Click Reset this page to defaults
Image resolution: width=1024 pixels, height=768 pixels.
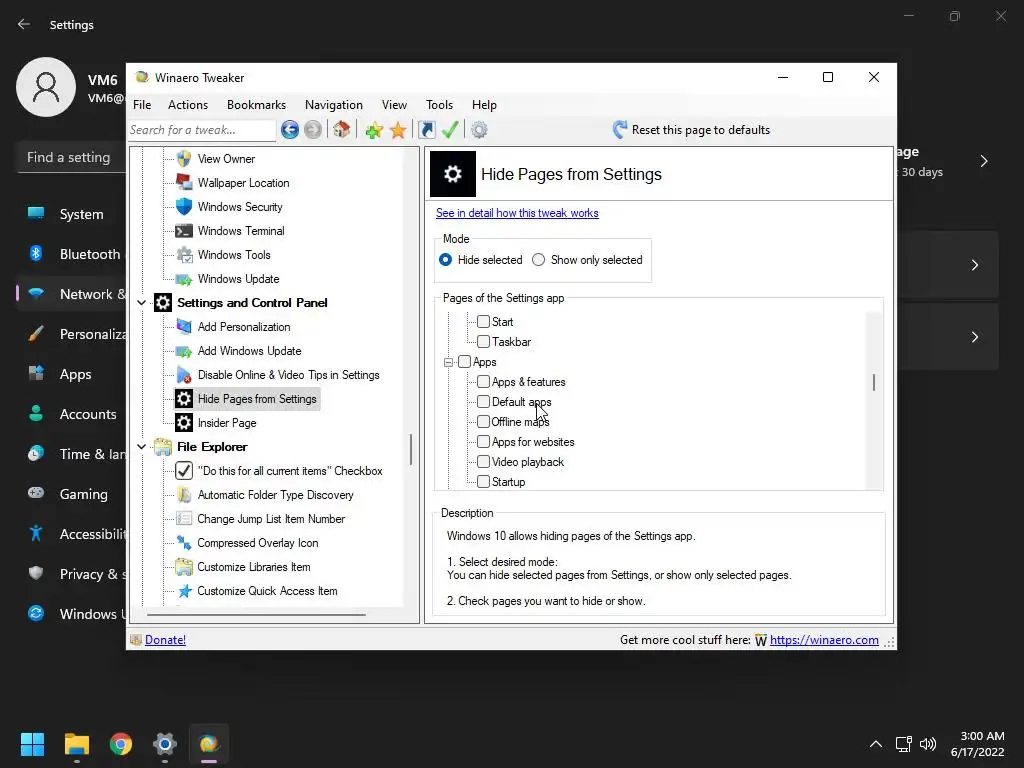[691, 129]
